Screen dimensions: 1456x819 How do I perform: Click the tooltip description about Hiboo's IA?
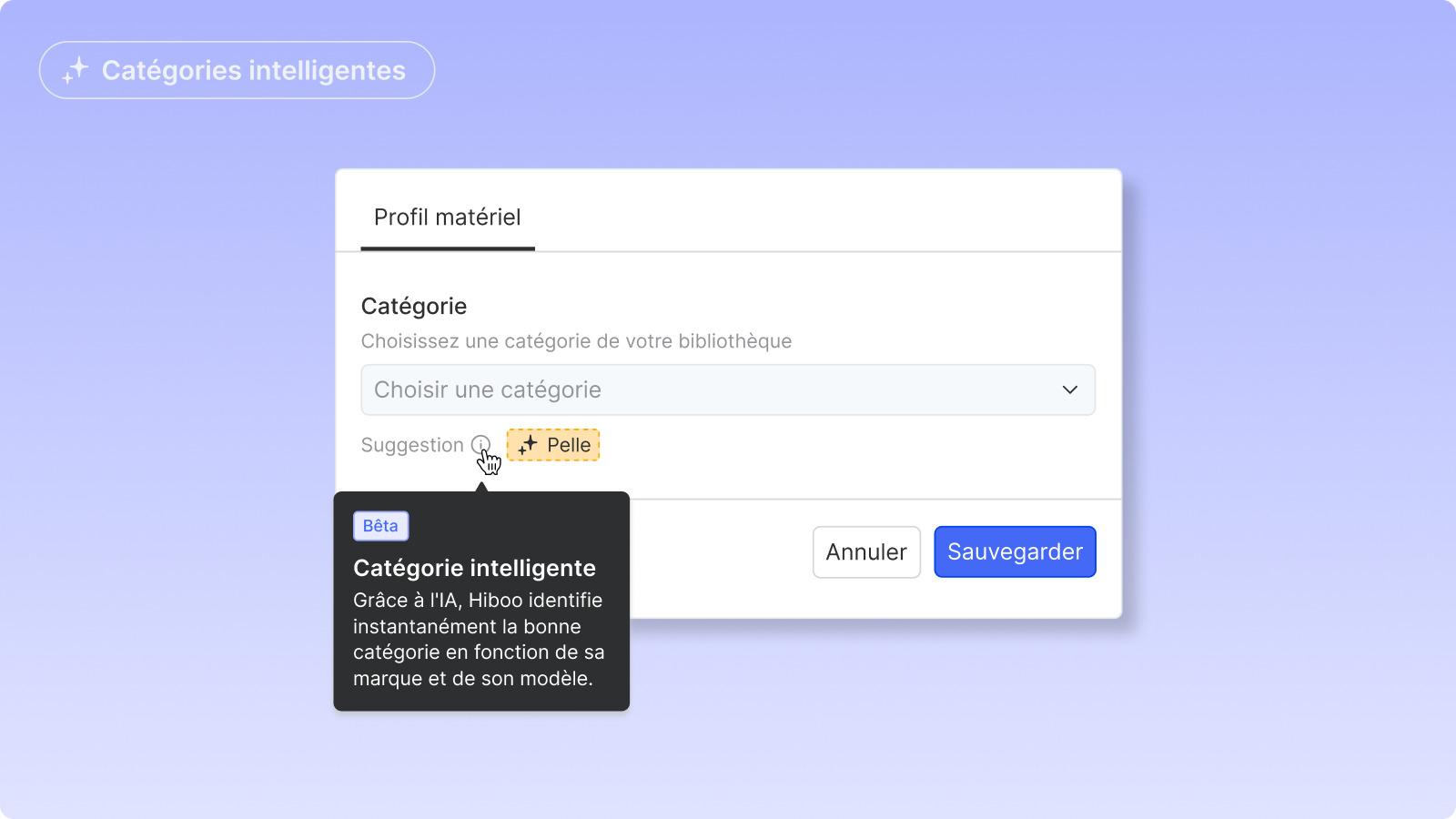pyautogui.click(x=479, y=639)
